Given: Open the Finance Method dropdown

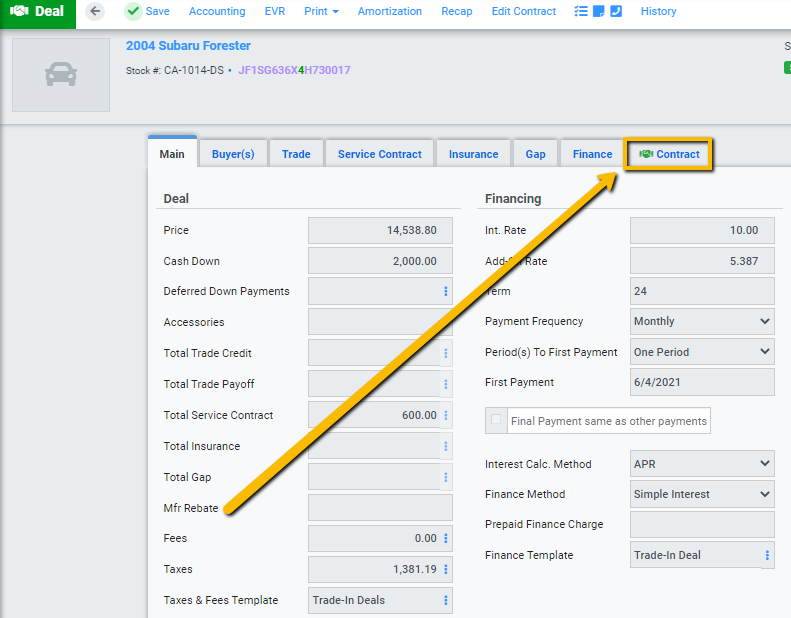Looking at the screenshot, I should click(x=702, y=494).
